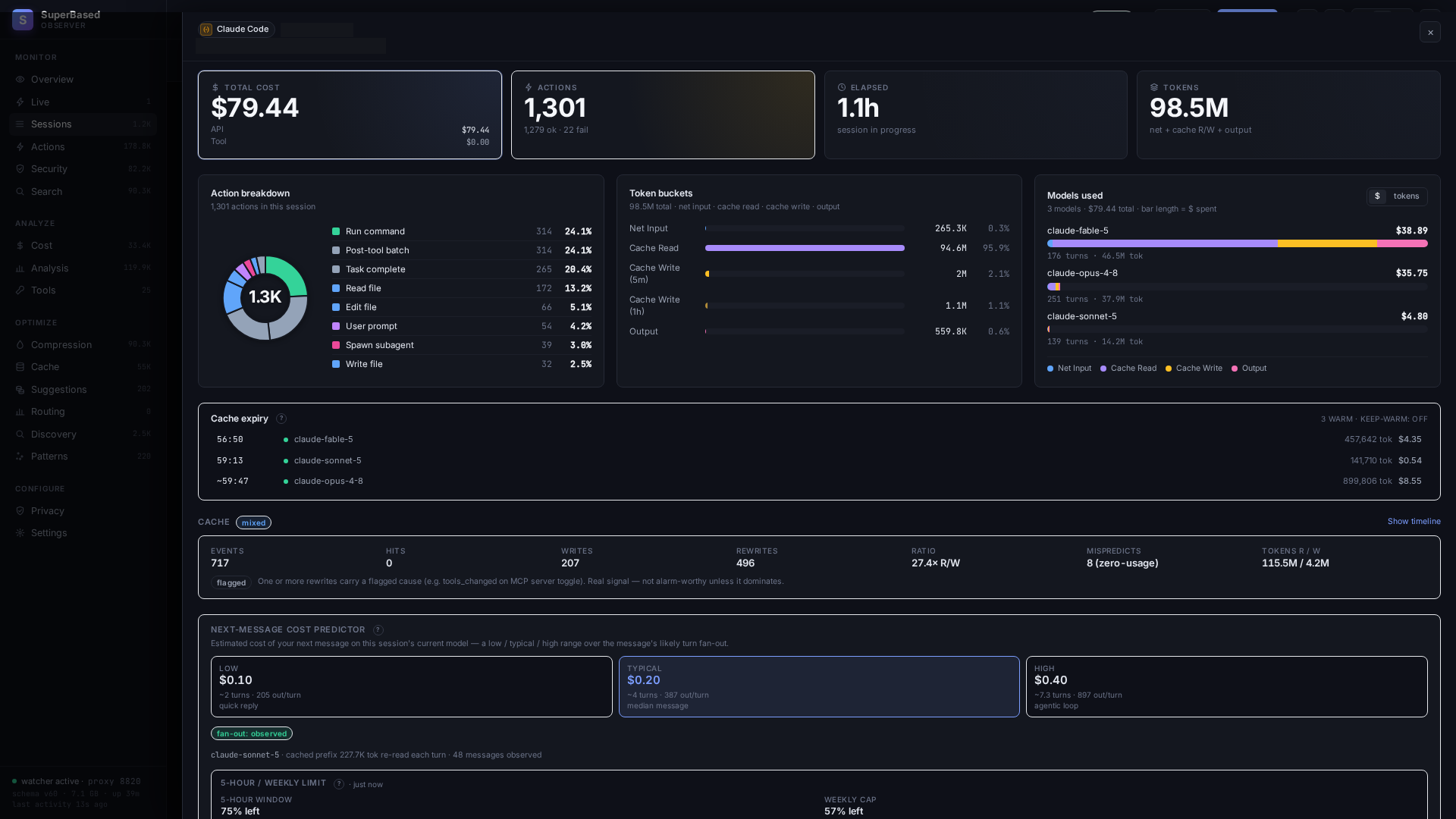Click the fan-out: observed badge
The width and height of the screenshot is (1456, 819).
point(252,734)
